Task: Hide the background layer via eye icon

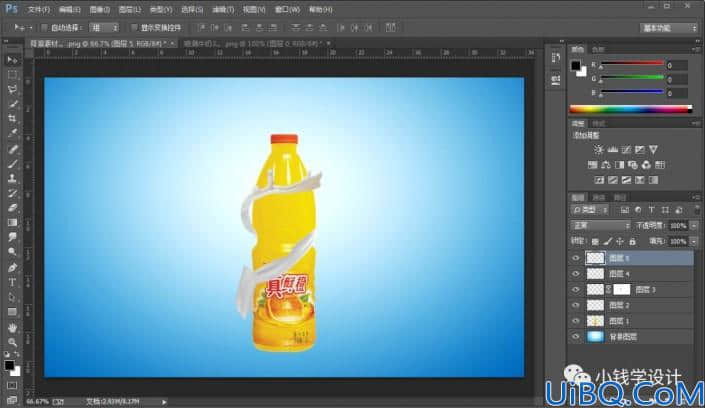Action: coord(576,336)
